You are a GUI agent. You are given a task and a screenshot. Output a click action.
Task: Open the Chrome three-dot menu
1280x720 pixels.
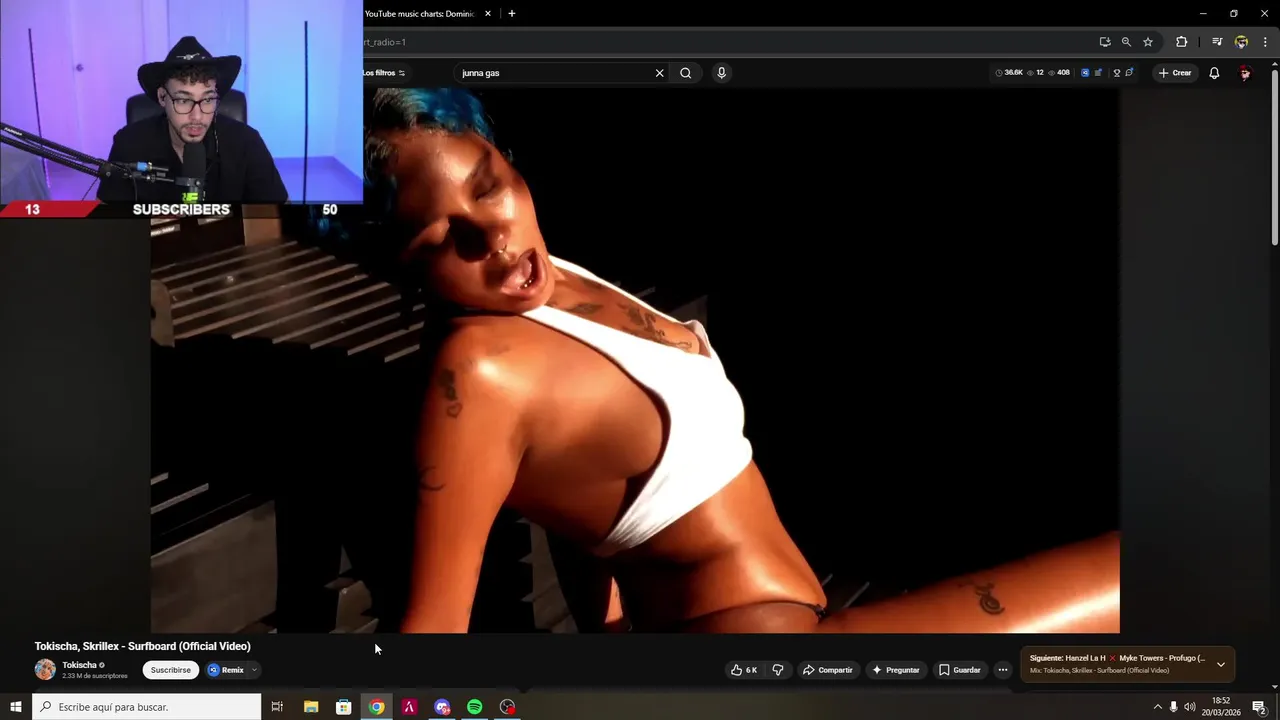click(1265, 42)
